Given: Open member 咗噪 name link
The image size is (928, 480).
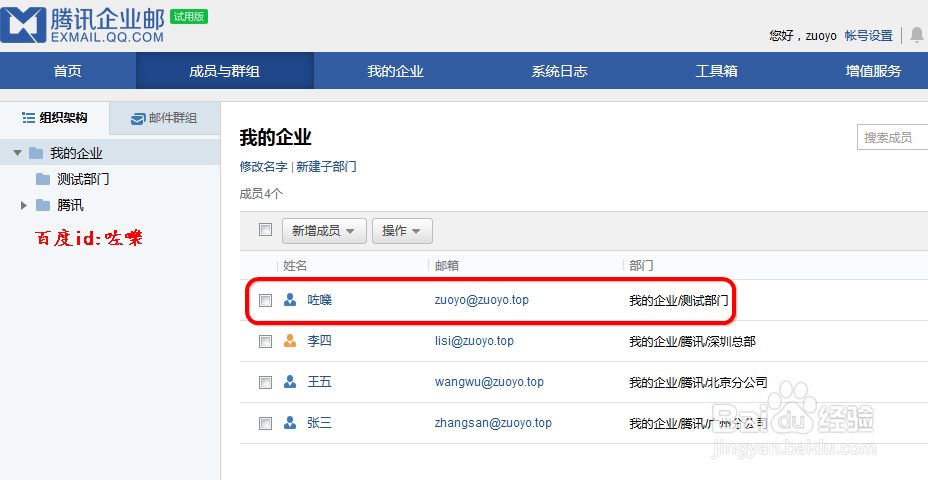Looking at the screenshot, I should pyautogui.click(x=320, y=300).
